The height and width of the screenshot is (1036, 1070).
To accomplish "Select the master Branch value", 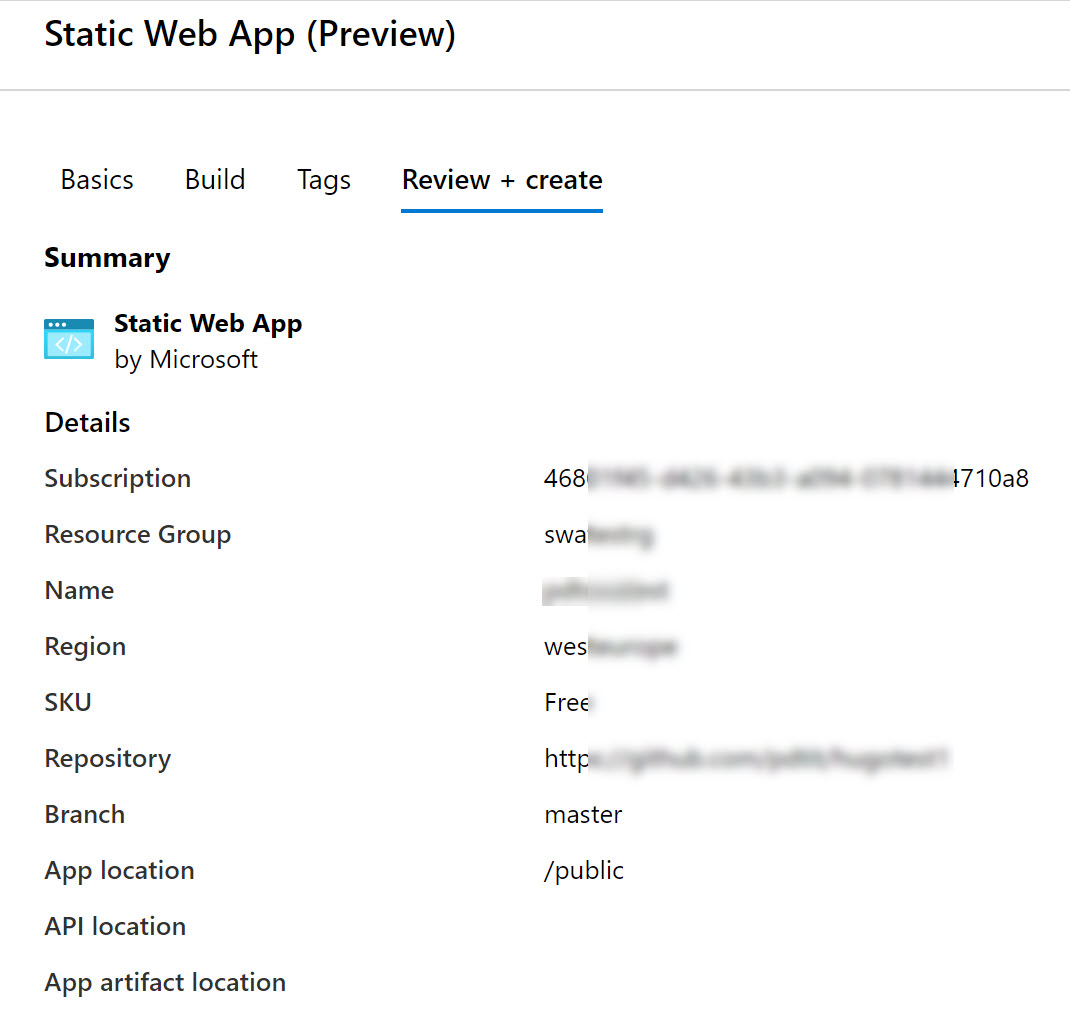I will click(583, 814).
